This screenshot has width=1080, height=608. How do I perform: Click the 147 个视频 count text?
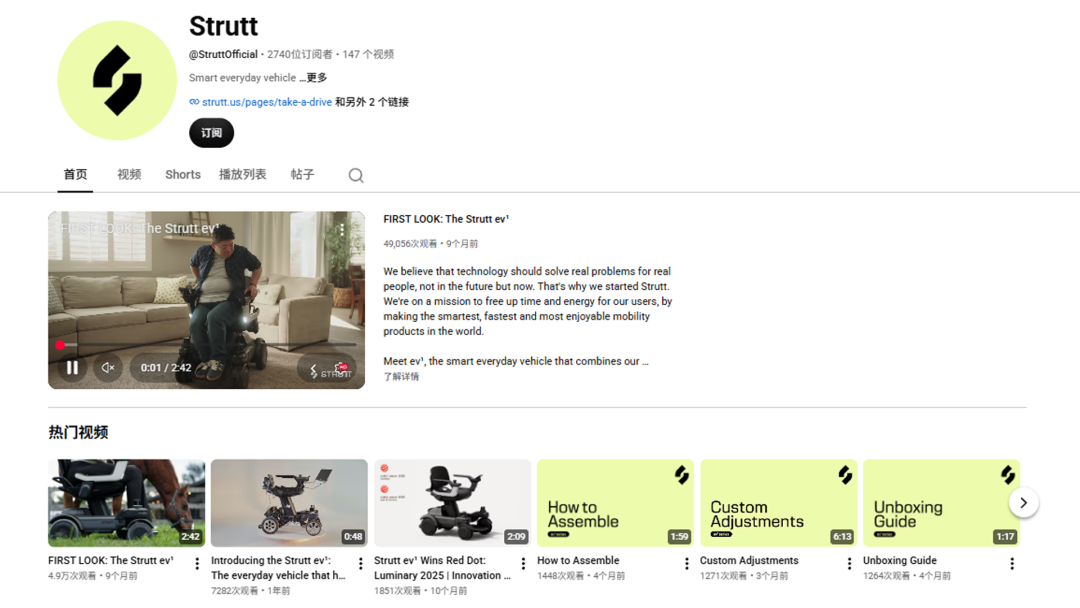[x=368, y=54]
